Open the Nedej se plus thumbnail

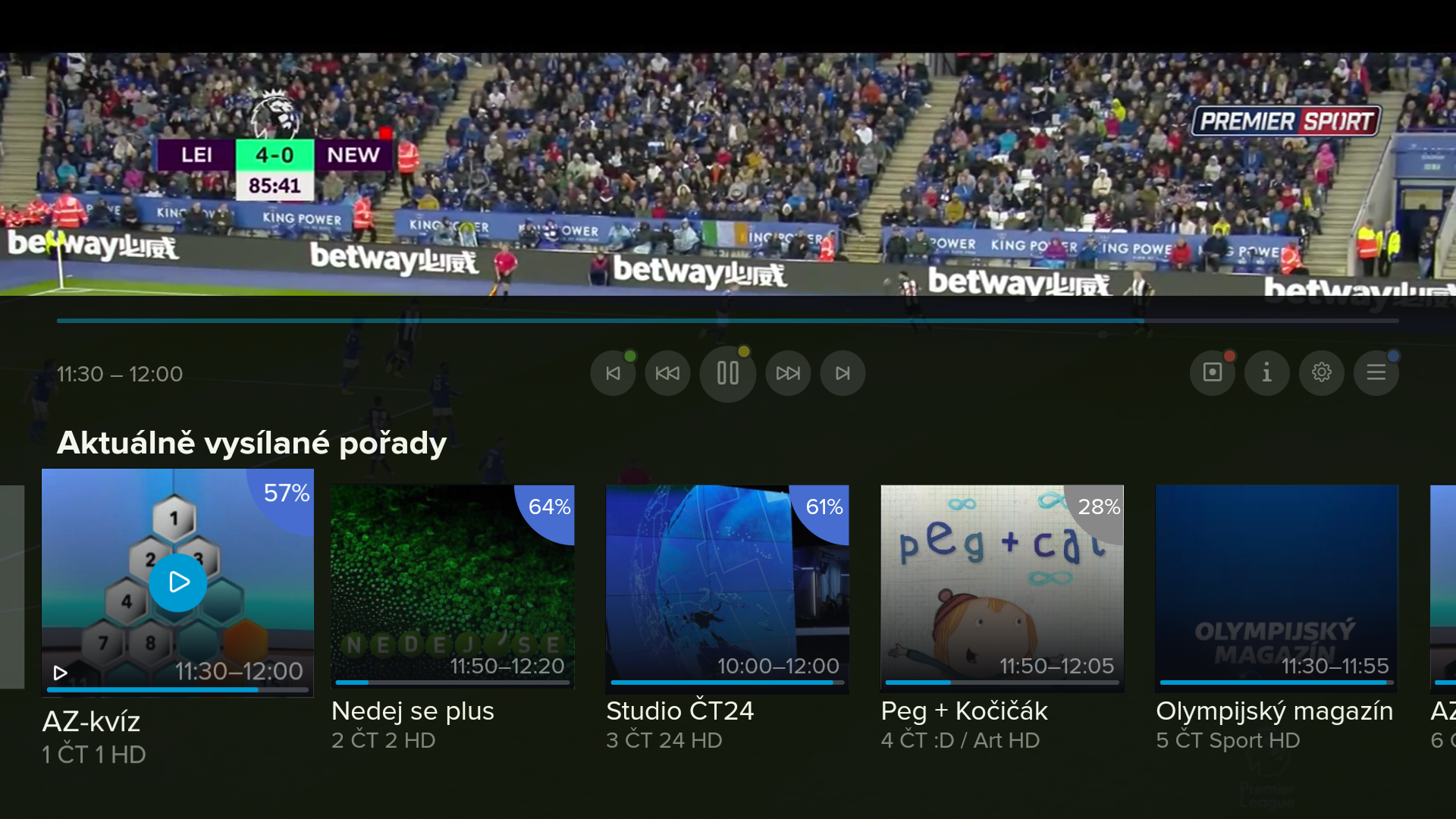pos(453,588)
